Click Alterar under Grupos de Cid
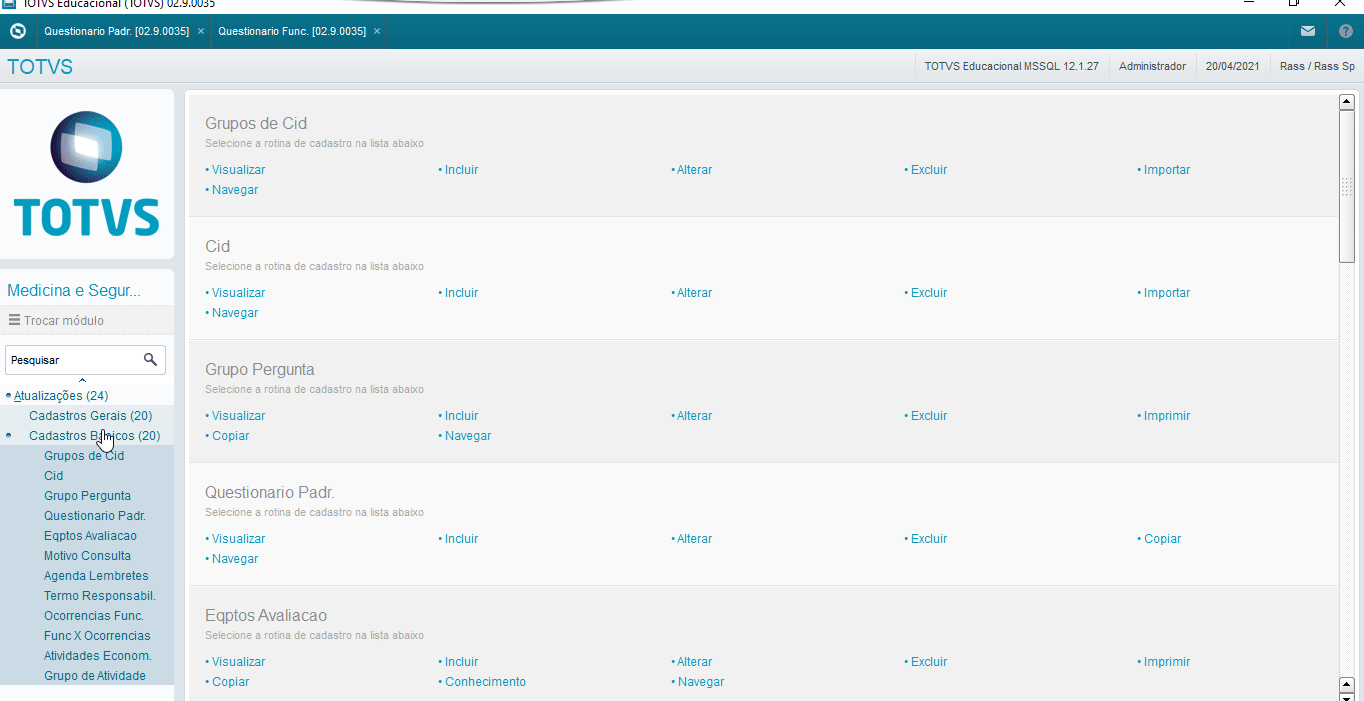The height and width of the screenshot is (701, 1364). point(694,170)
